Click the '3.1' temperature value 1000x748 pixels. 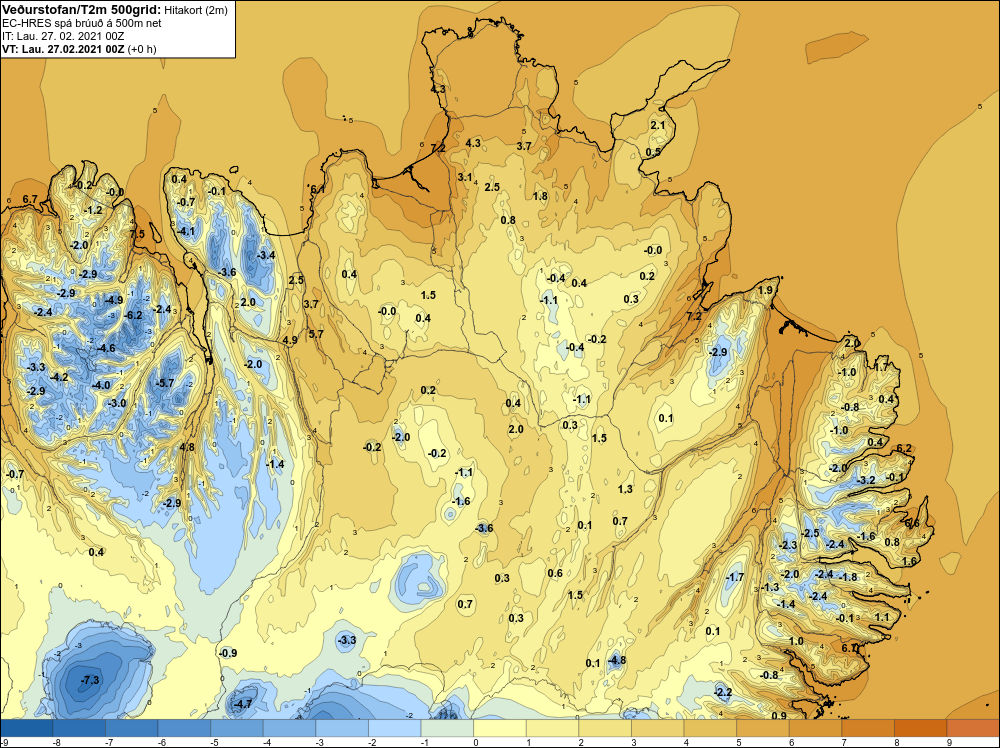pos(465,177)
